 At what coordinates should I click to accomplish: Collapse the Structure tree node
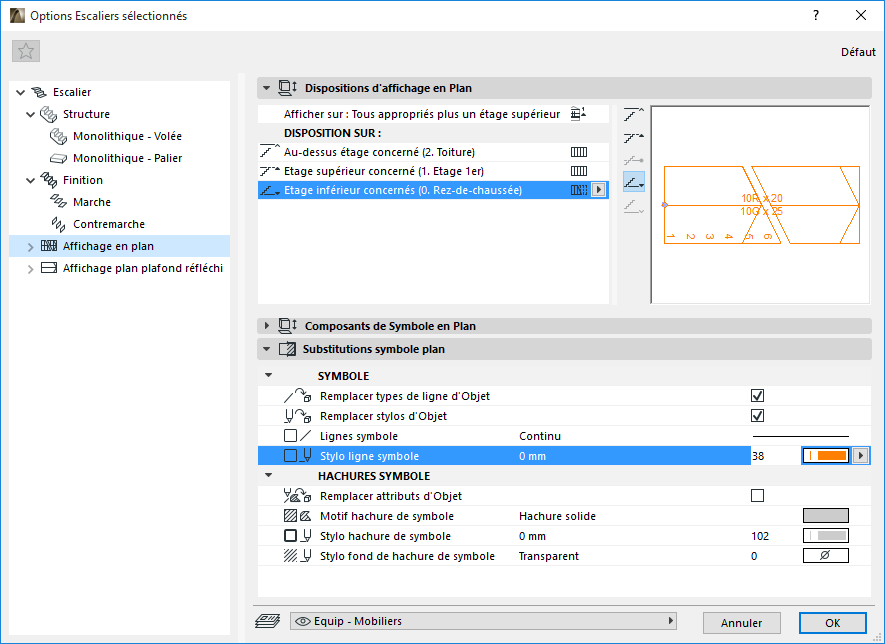(30, 114)
